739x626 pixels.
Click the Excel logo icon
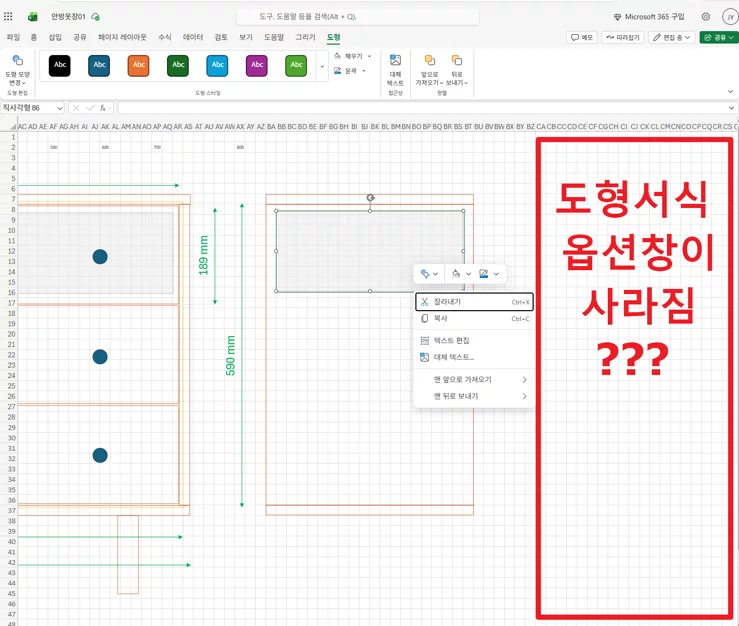(x=33, y=17)
